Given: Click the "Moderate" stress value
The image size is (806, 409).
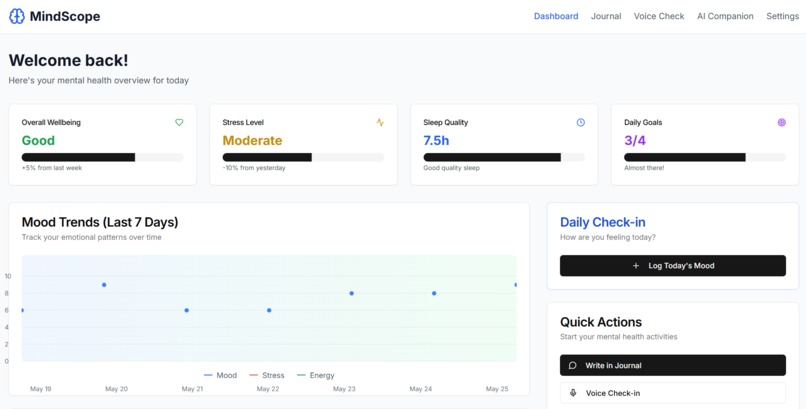Looking at the screenshot, I should (x=252, y=140).
